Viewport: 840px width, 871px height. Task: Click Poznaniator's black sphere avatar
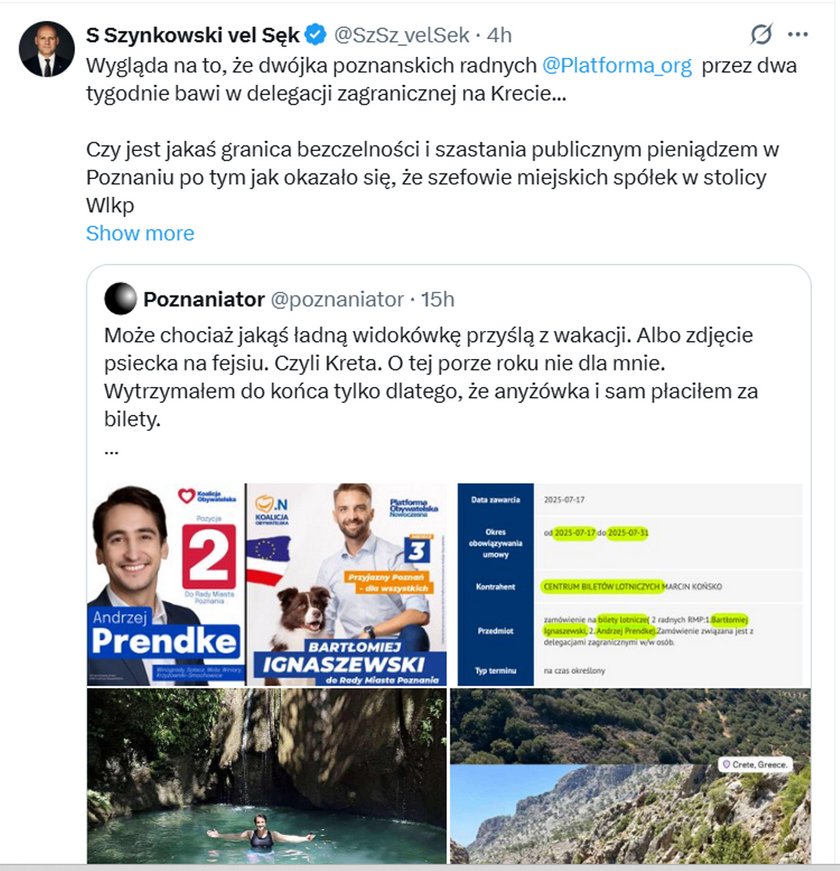(x=121, y=299)
